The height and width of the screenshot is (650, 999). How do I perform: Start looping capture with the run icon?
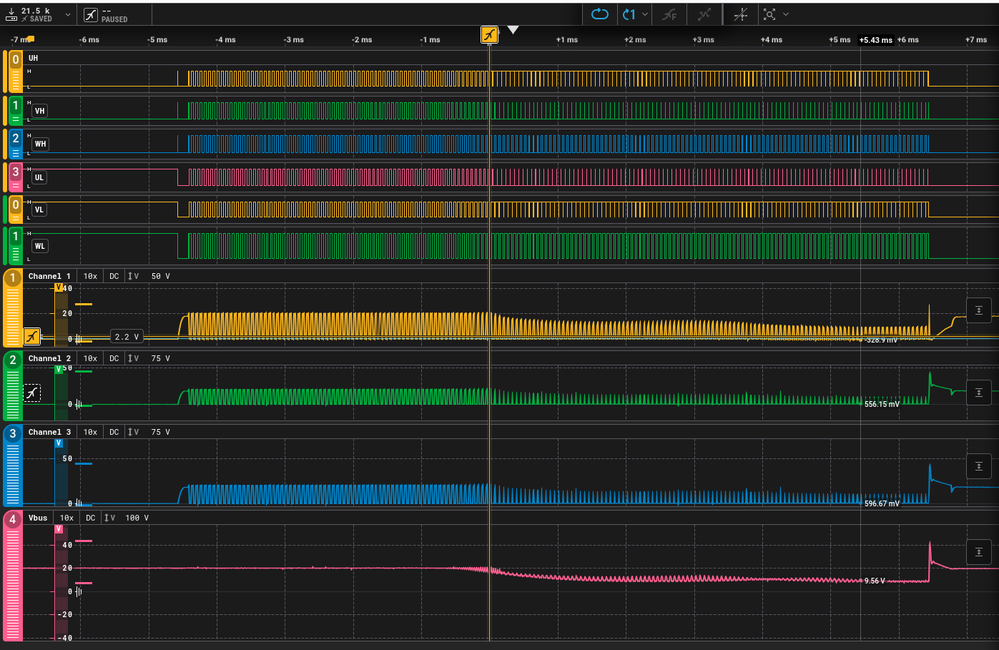(x=600, y=14)
